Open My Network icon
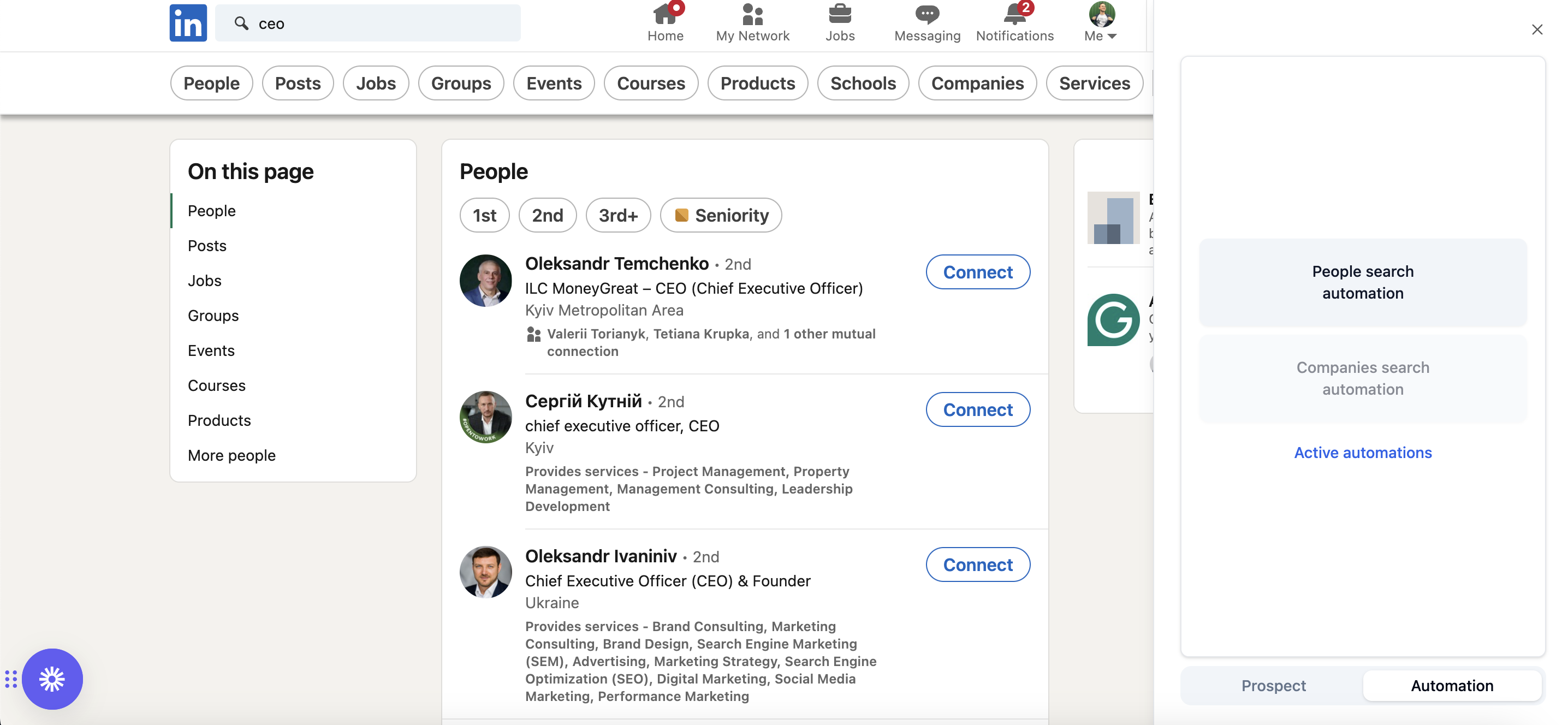The image size is (1568, 725). coord(752,15)
